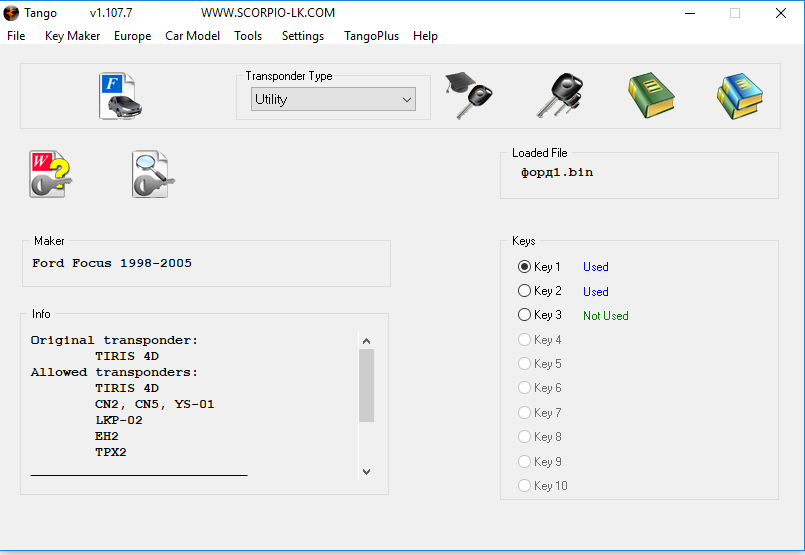Image resolution: width=805 pixels, height=555 pixels.
Task: Select the Key 6 radio button
Action: (524, 388)
